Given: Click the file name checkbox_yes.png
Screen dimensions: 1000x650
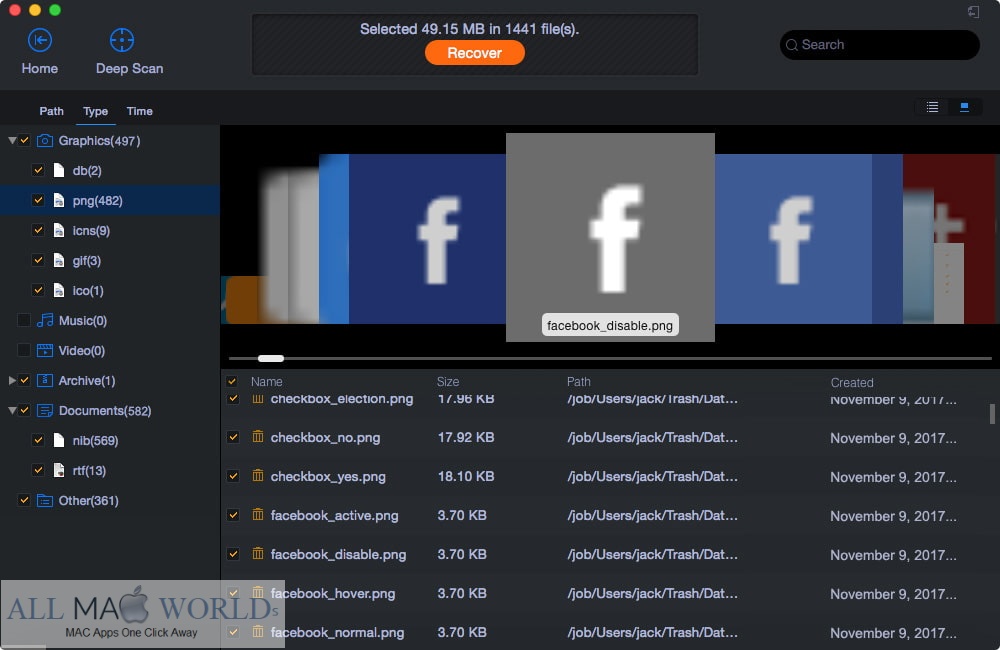Looking at the screenshot, I should [328, 476].
